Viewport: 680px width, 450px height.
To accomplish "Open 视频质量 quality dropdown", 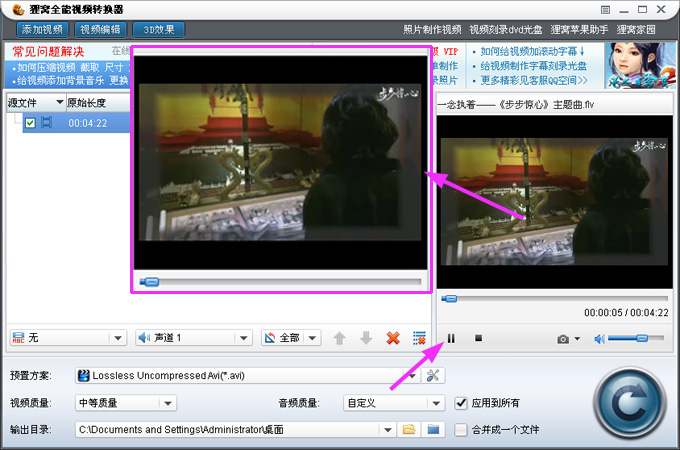I will (126, 403).
